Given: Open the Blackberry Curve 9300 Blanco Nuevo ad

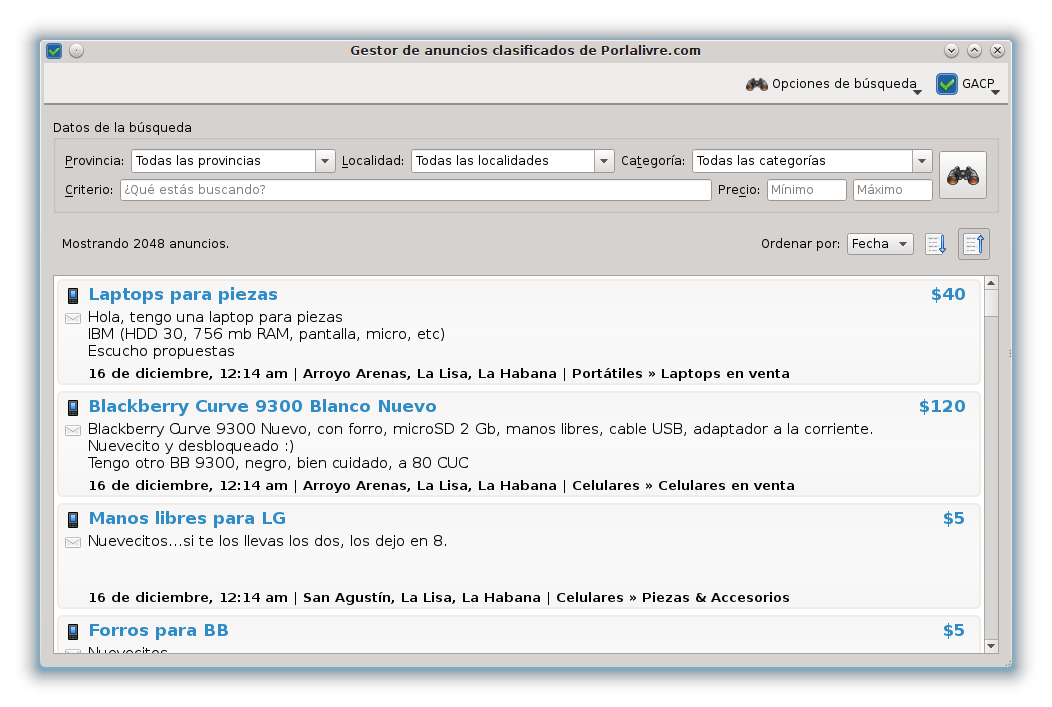Looking at the screenshot, I should [262, 406].
